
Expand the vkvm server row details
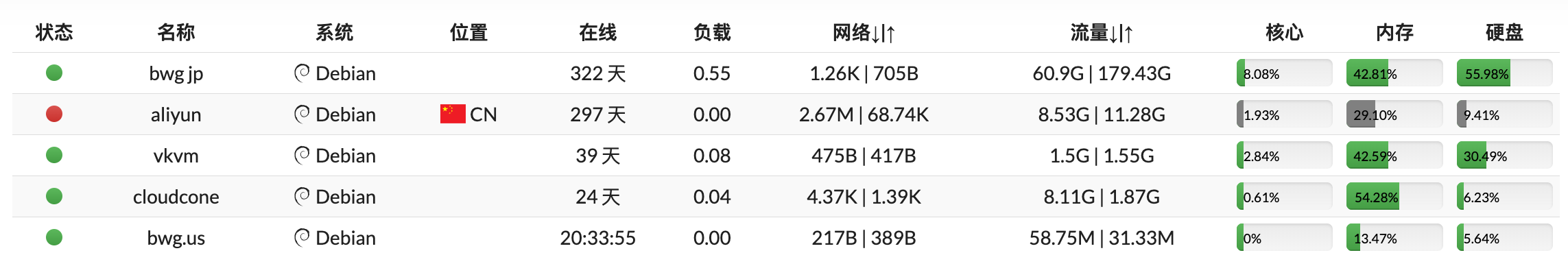click(785, 156)
